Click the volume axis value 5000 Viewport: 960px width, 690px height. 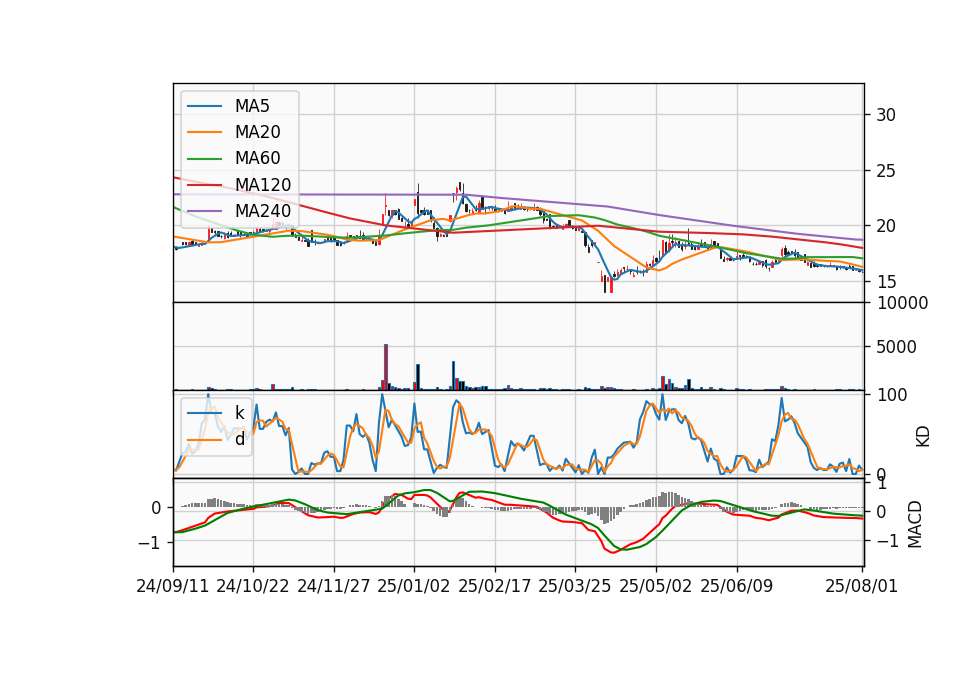click(x=896, y=347)
